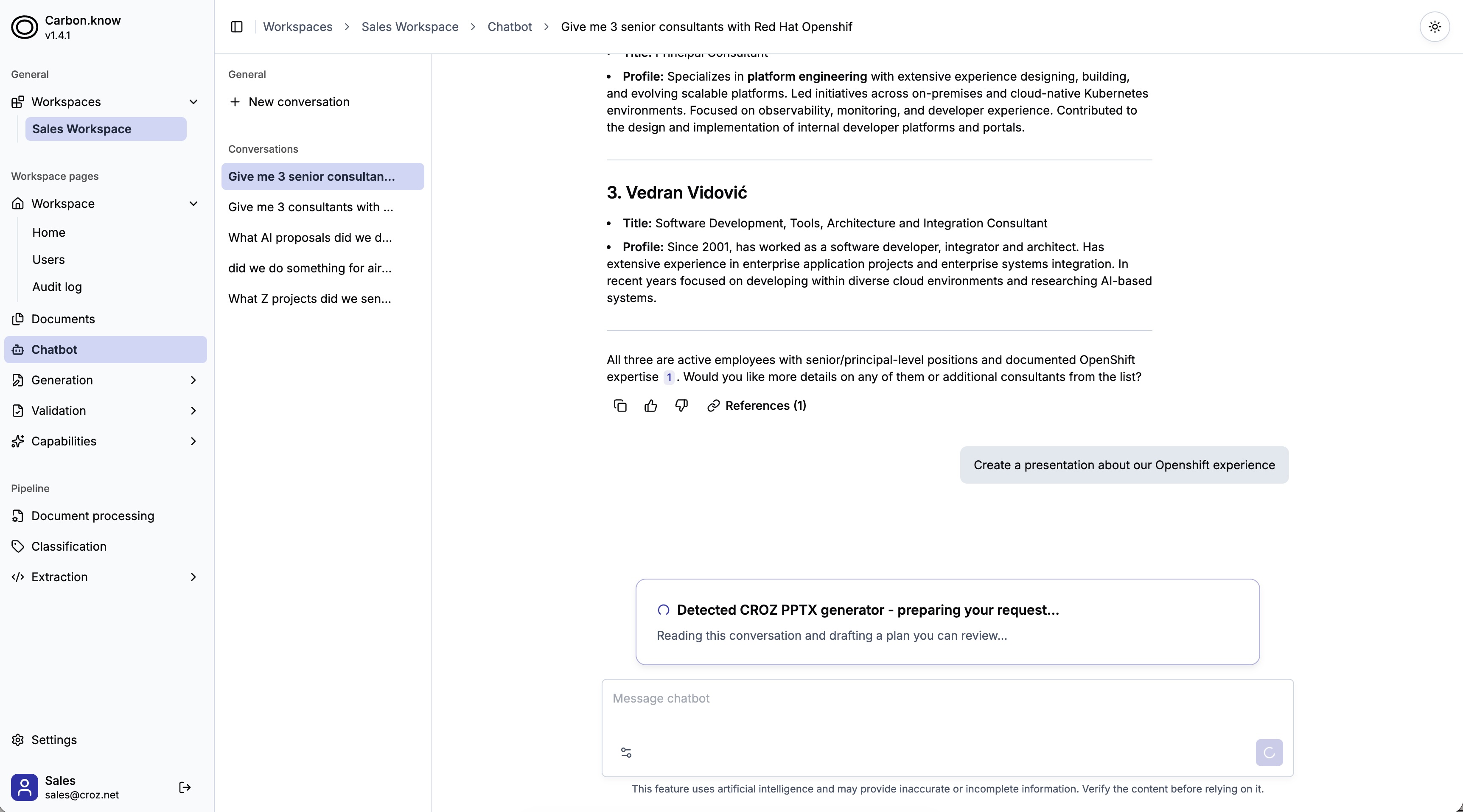
Task: Open Chatbot in sidebar
Action: 106,350
